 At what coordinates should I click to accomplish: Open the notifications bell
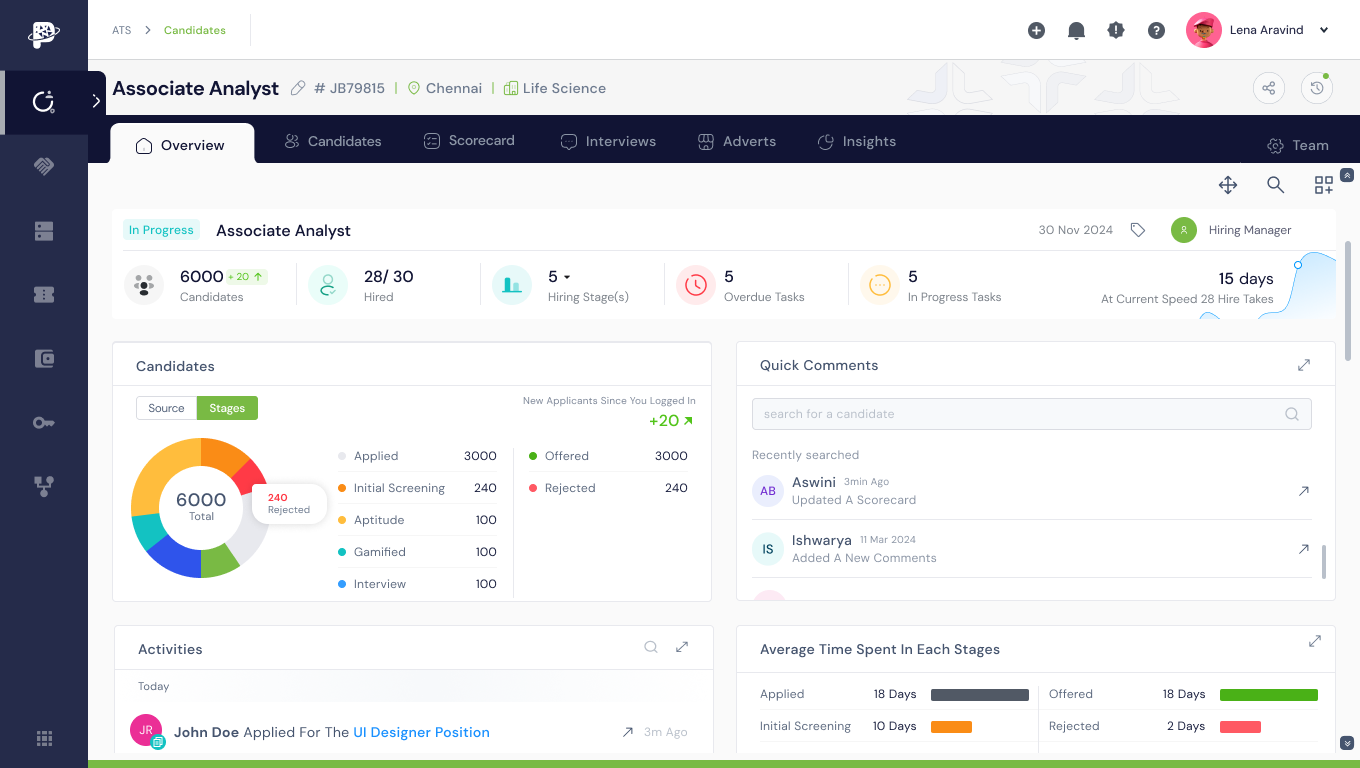point(1077,31)
